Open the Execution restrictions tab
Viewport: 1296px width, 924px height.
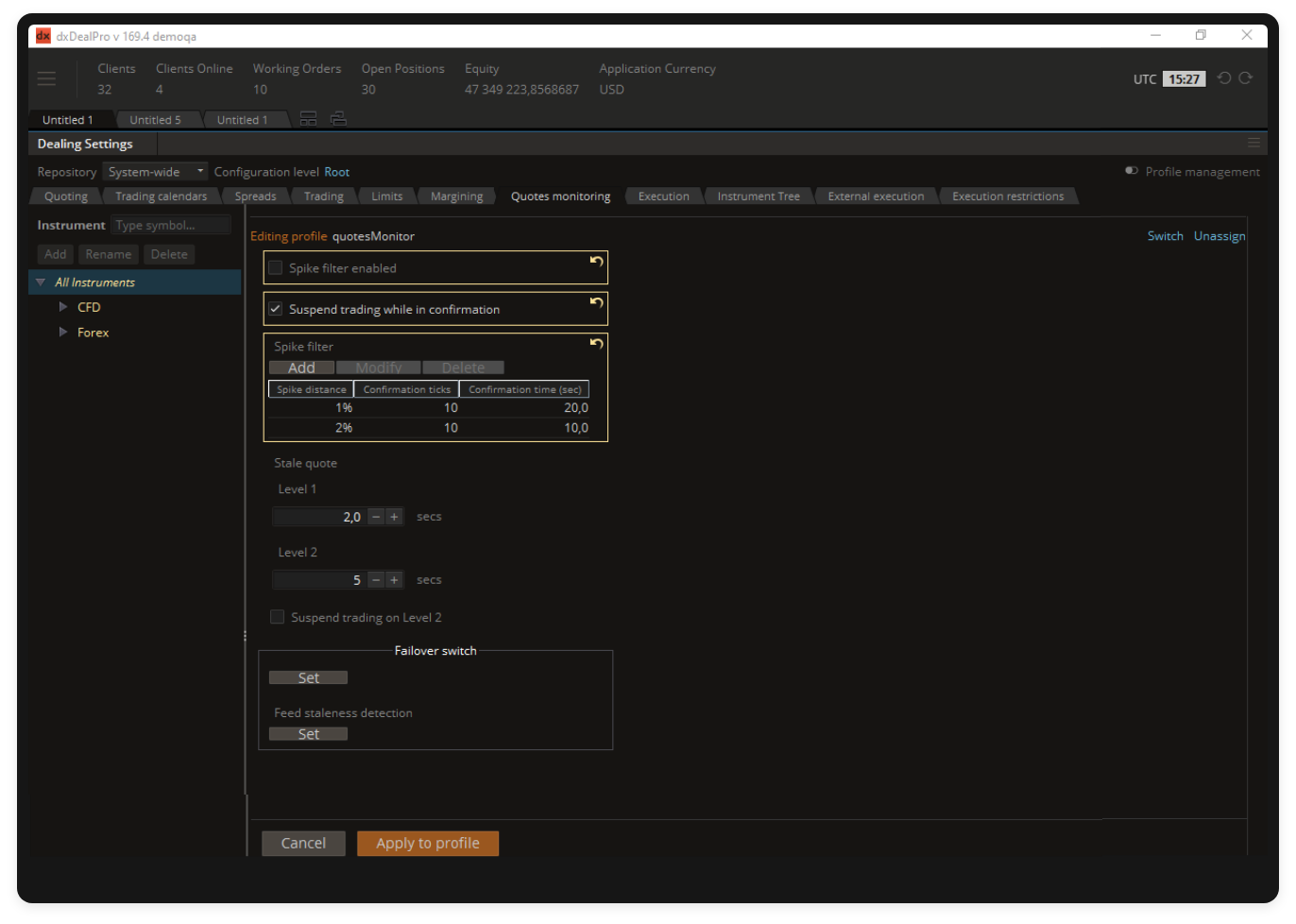1008,197
